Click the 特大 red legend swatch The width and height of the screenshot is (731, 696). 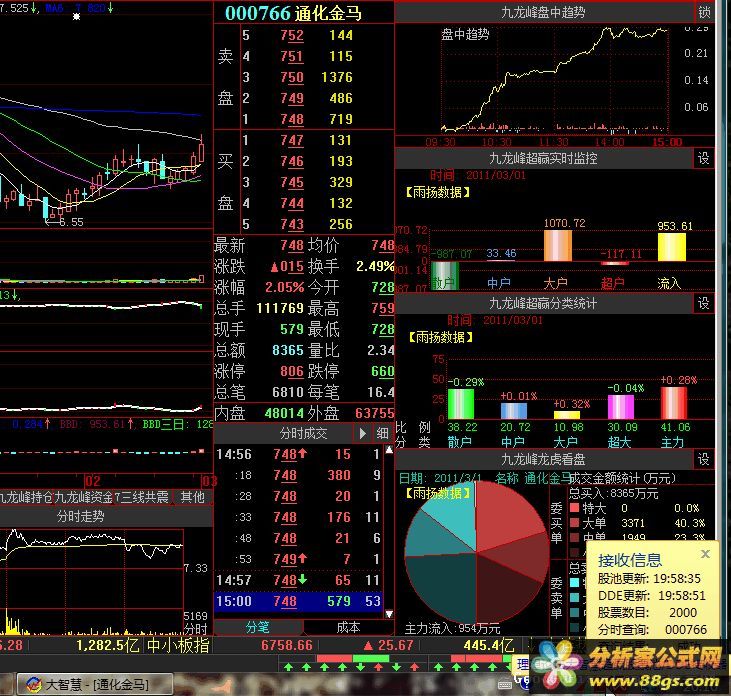[575, 508]
